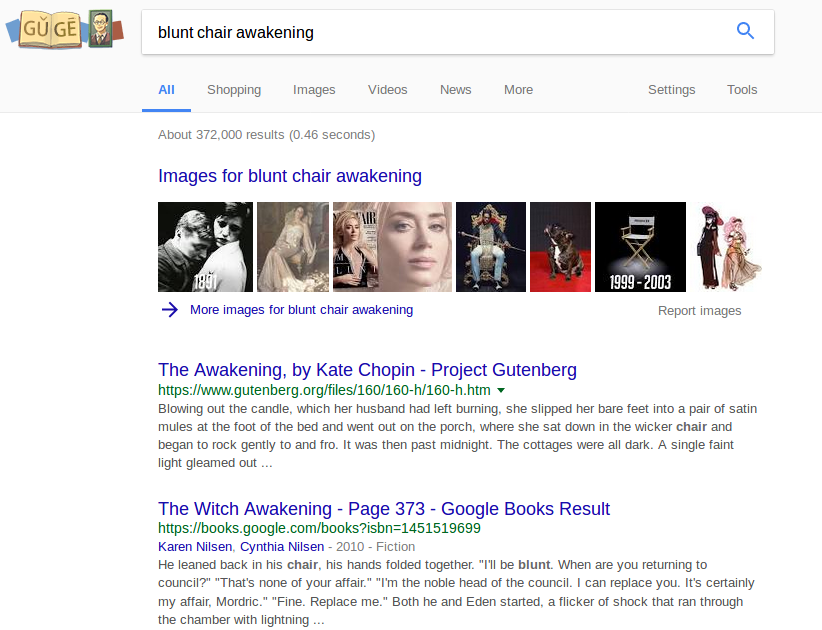Open the man seated on throne thumbnail
This screenshot has height=630, width=822.
coord(491,247)
